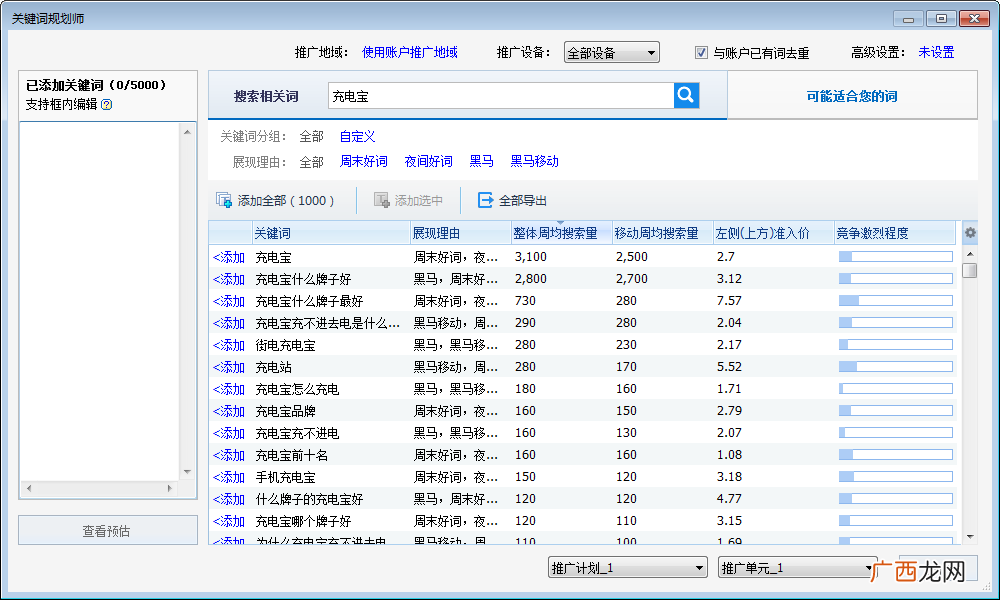This screenshot has width=1000, height=600.
Task: Click the 添加选中 icon button
Action: (381, 200)
